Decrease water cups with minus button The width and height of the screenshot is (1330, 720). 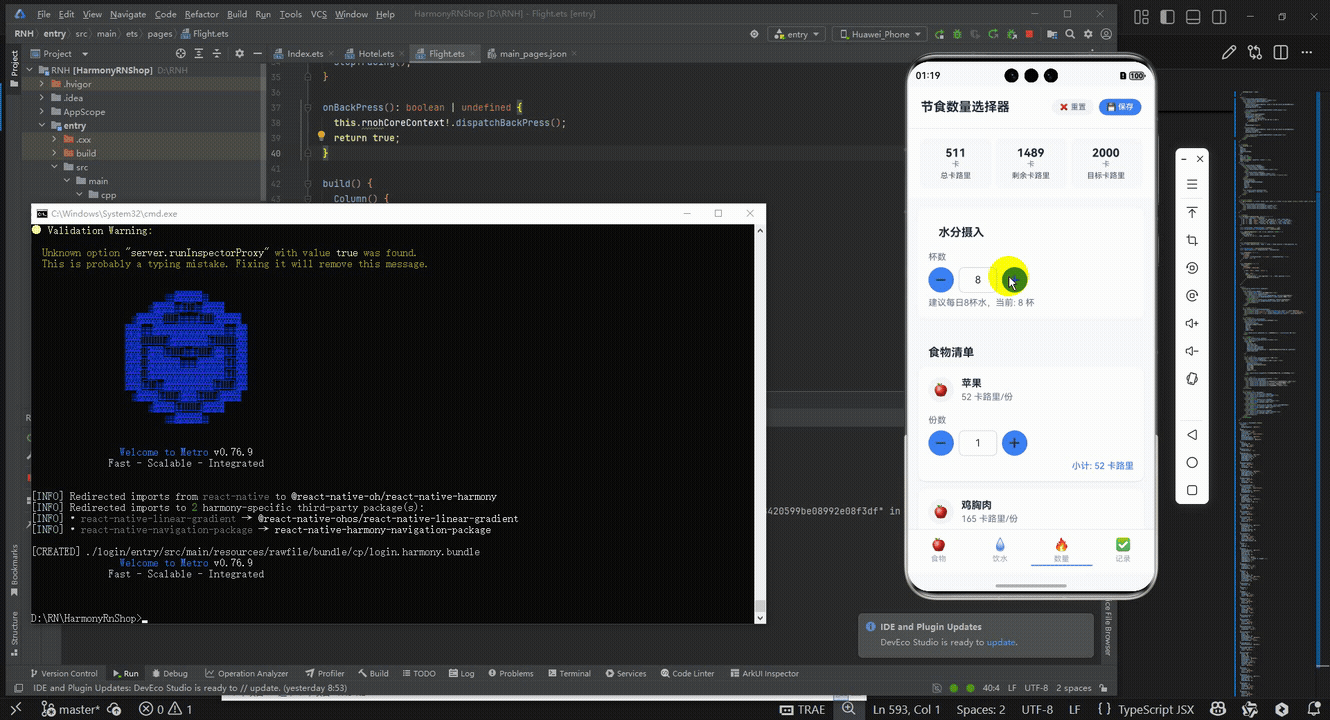click(941, 280)
